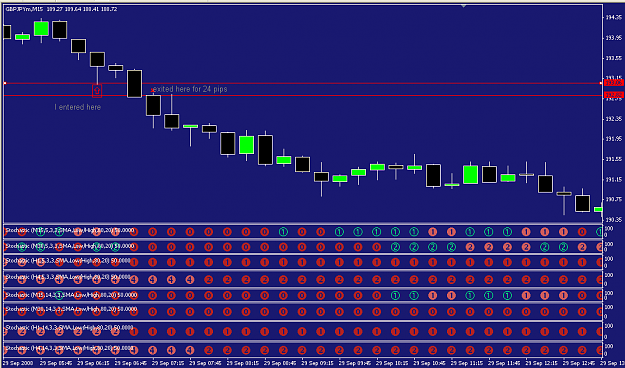
Task: Select the upper red horizontal line's left handle
Action: tap(5, 83)
